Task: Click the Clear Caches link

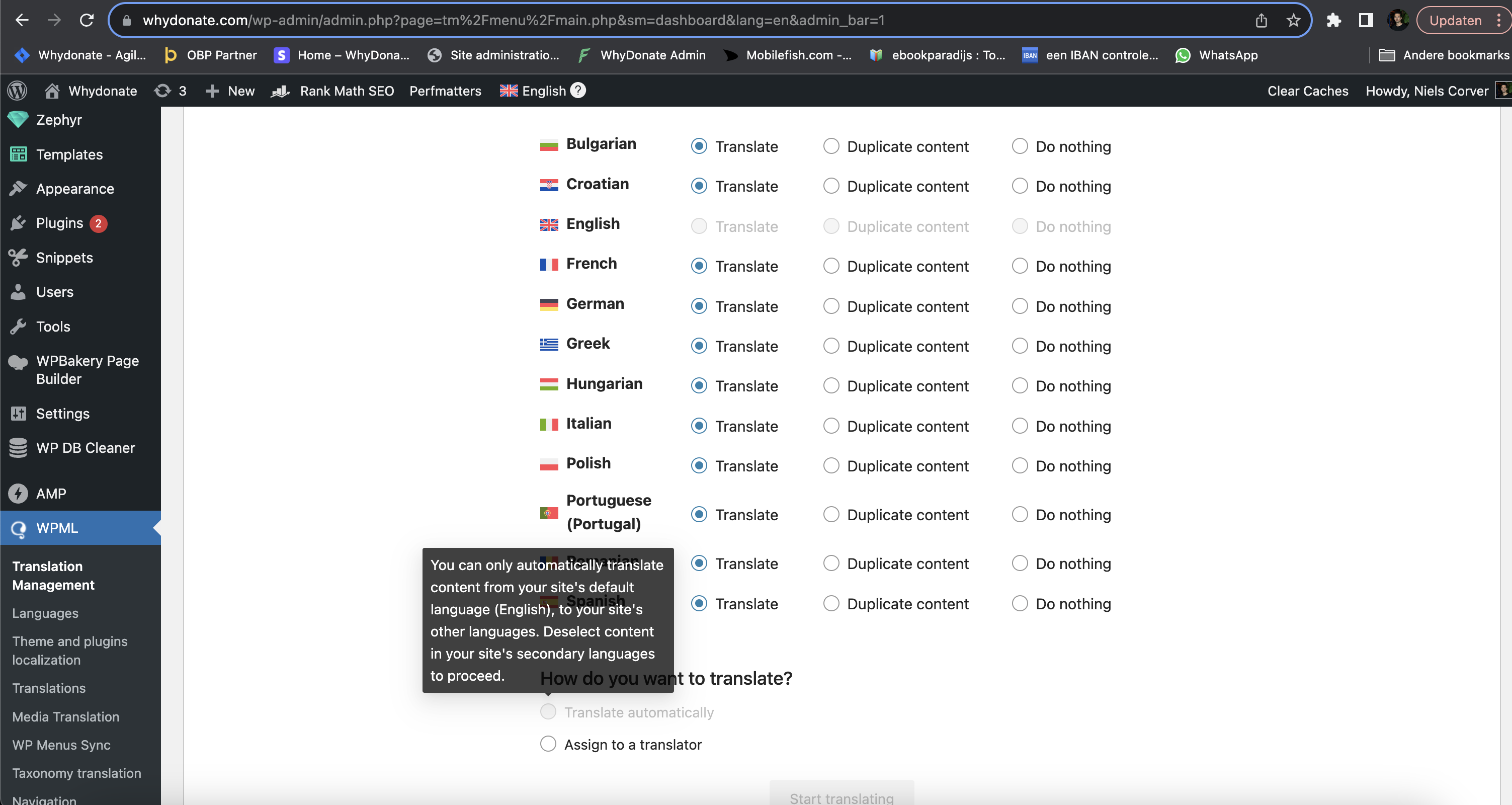Action: point(1308,91)
